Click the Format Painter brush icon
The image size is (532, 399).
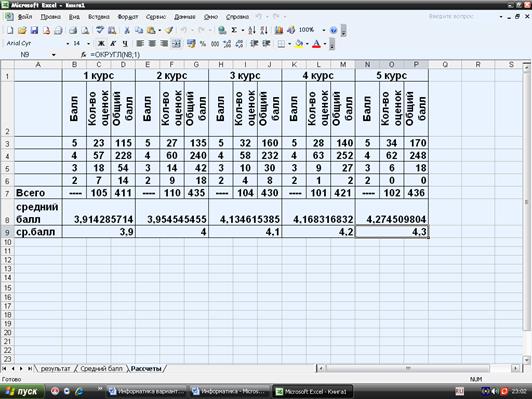tap(169, 31)
